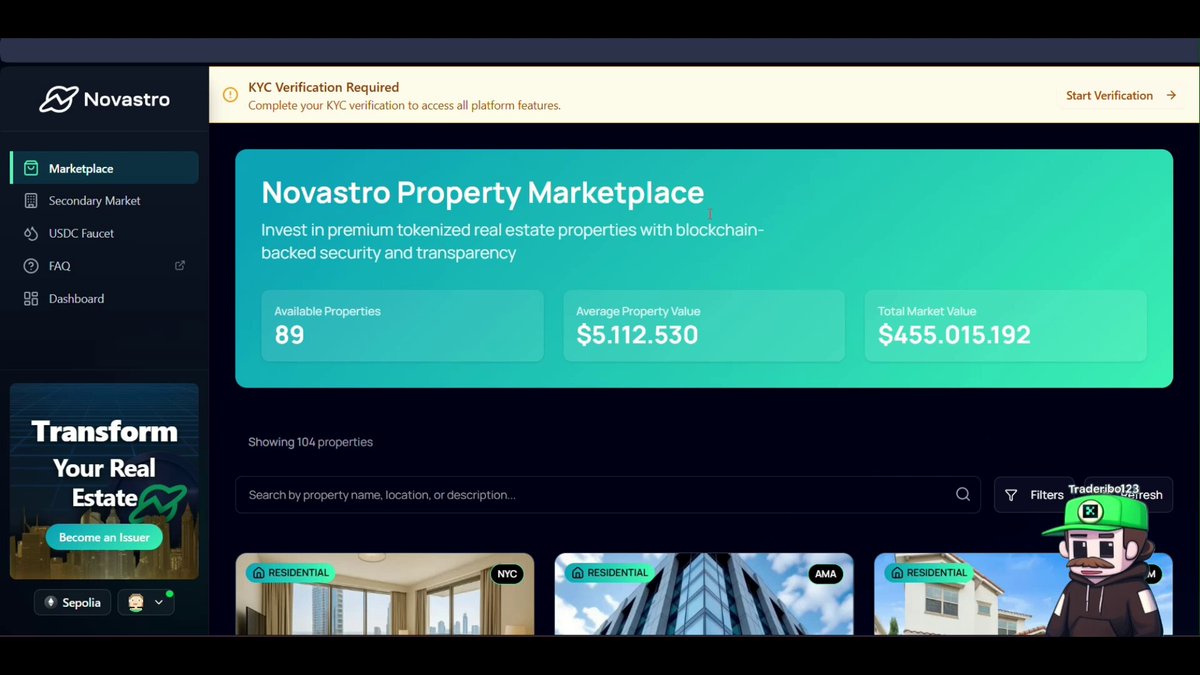Click the 'KYC Verification Required' title

(324, 87)
